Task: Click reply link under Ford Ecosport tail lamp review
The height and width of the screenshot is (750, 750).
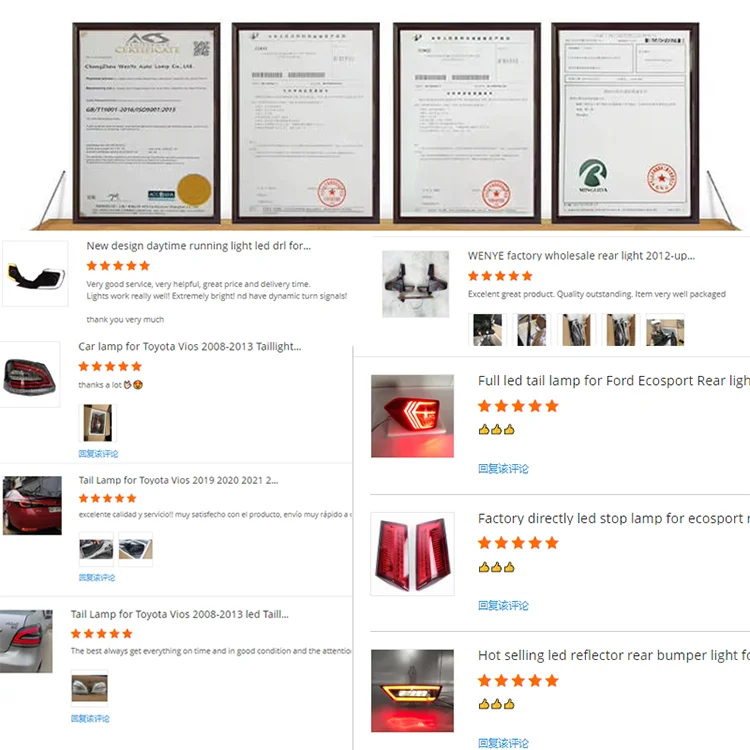Action: [503, 469]
